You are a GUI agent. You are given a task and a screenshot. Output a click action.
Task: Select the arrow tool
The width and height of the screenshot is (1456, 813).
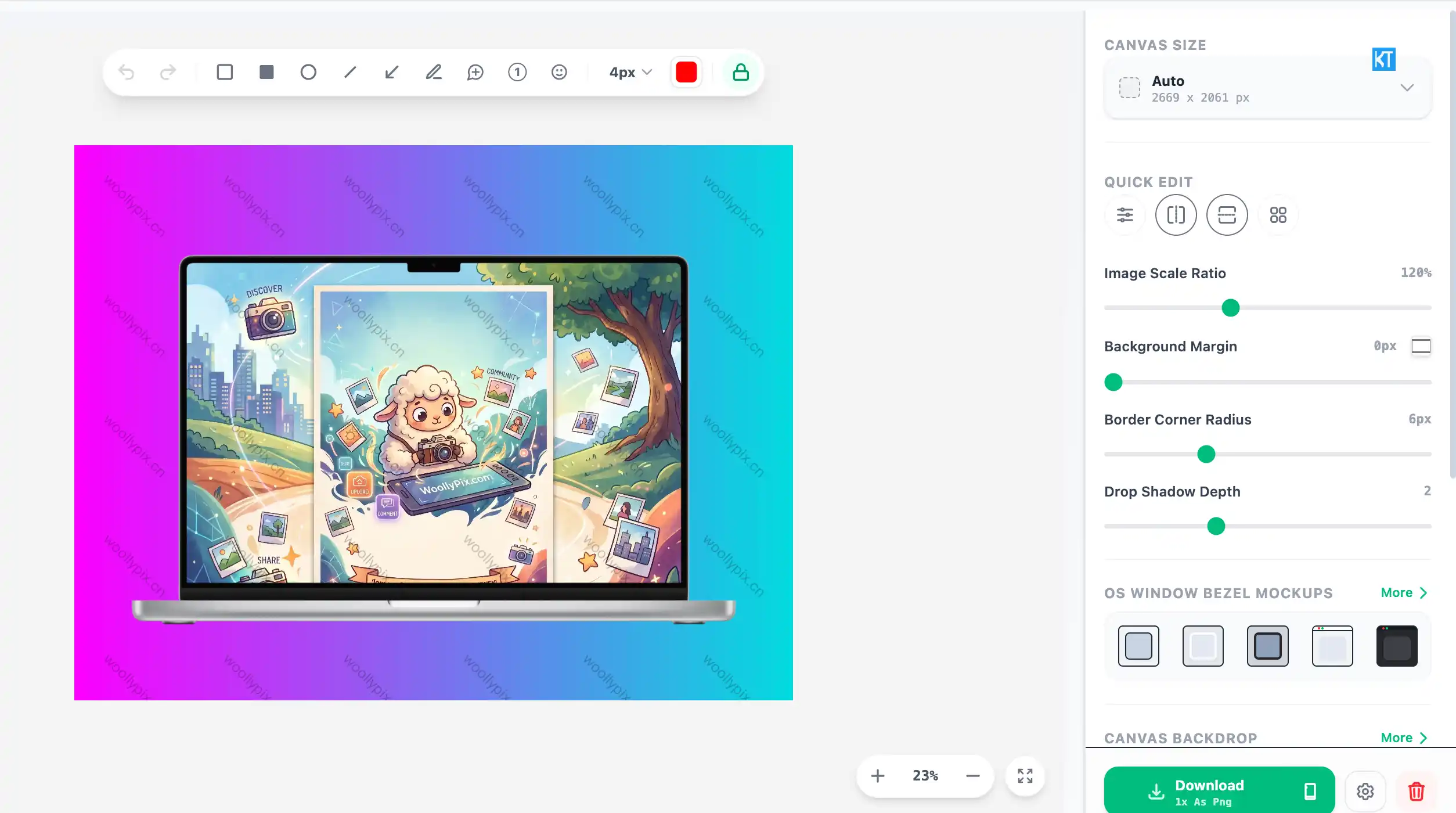pyautogui.click(x=392, y=72)
